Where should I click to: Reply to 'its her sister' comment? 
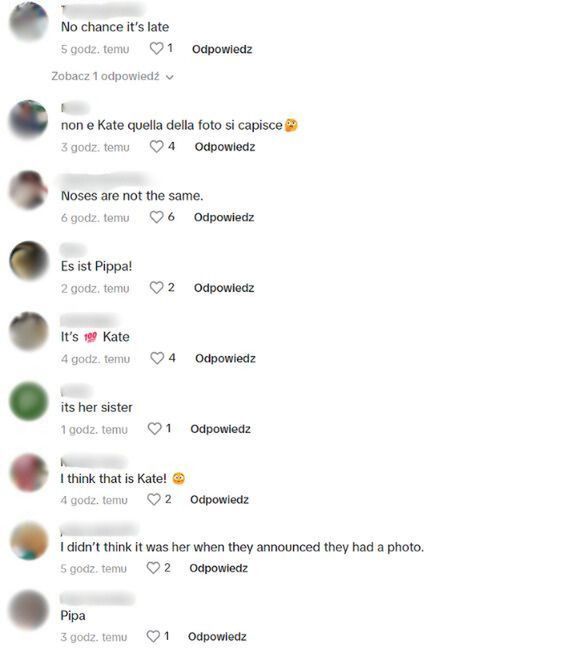[x=221, y=429]
